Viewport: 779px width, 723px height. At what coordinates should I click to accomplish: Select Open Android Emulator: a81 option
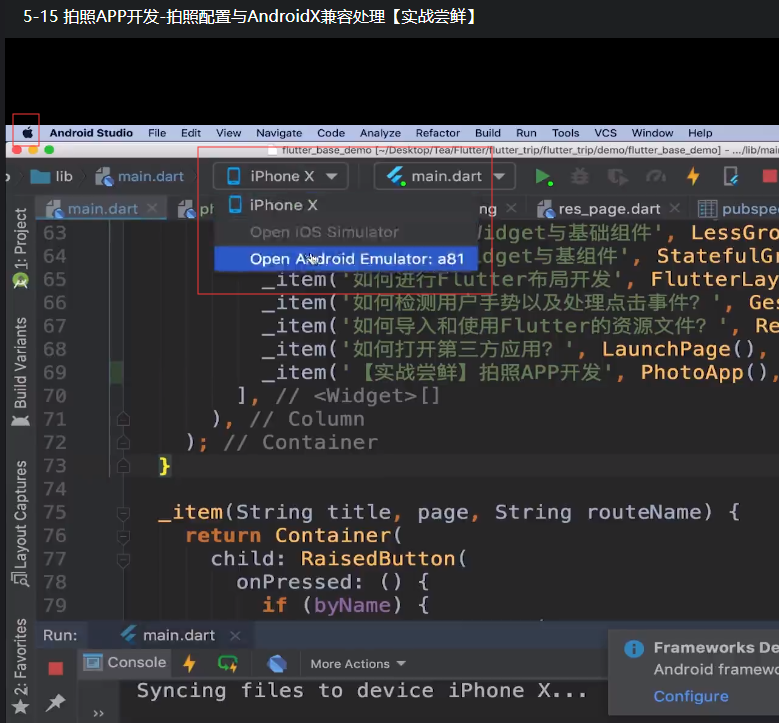point(356,259)
